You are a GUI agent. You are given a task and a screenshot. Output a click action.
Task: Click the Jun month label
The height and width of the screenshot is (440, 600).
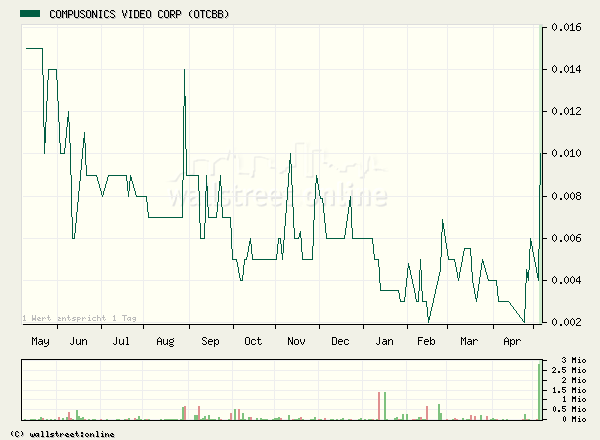click(x=78, y=341)
